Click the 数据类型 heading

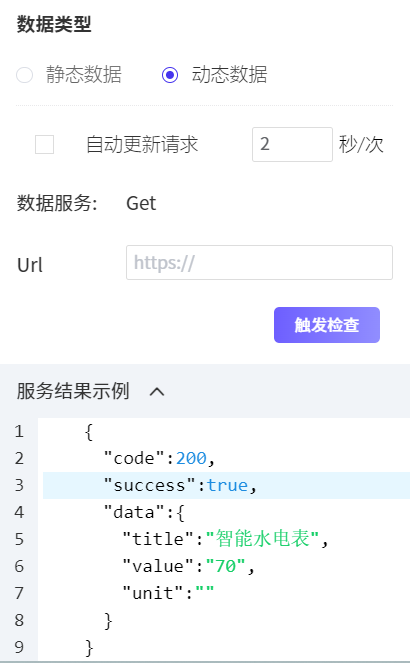(54, 24)
